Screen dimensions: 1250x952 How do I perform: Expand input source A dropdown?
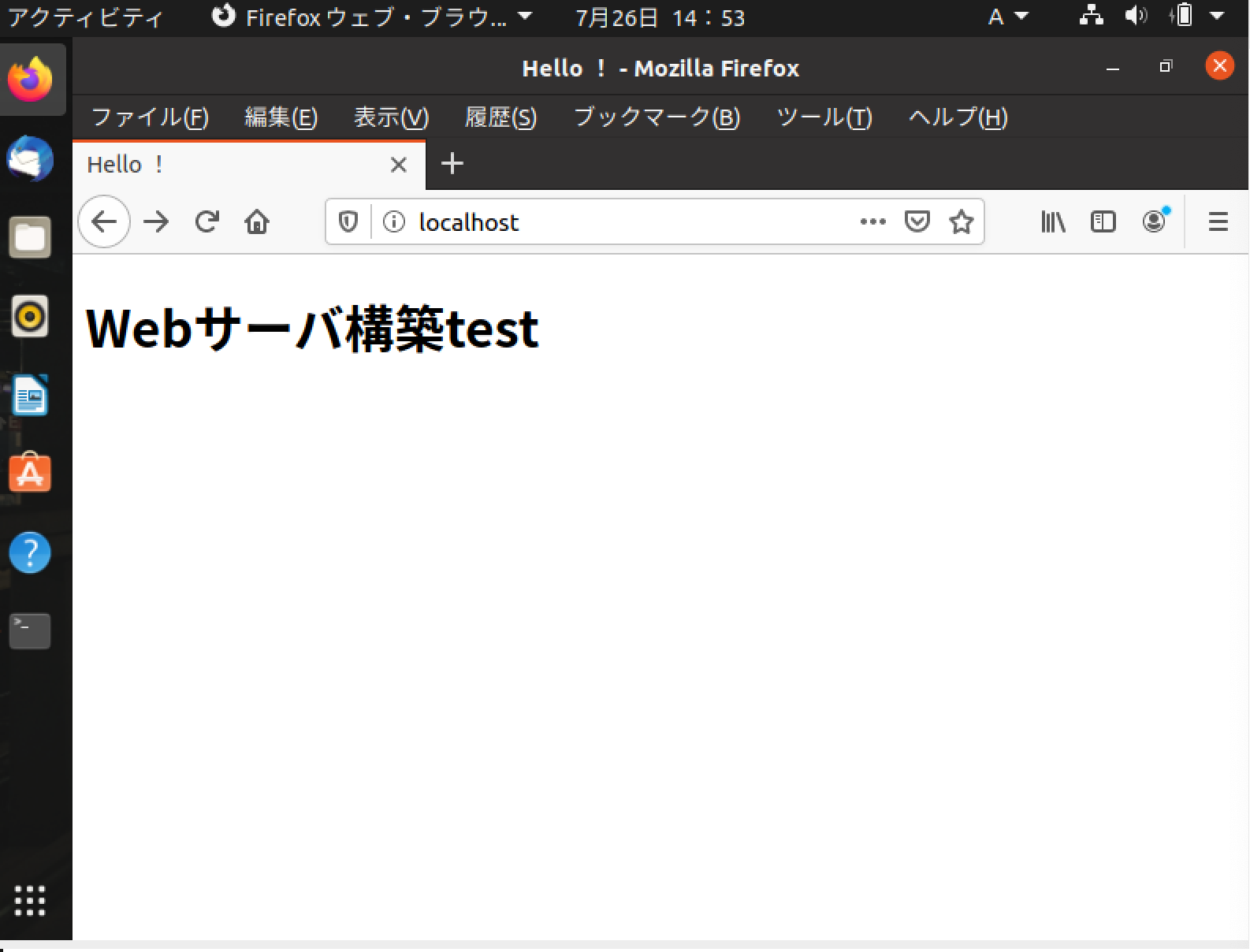click(1008, 17)
